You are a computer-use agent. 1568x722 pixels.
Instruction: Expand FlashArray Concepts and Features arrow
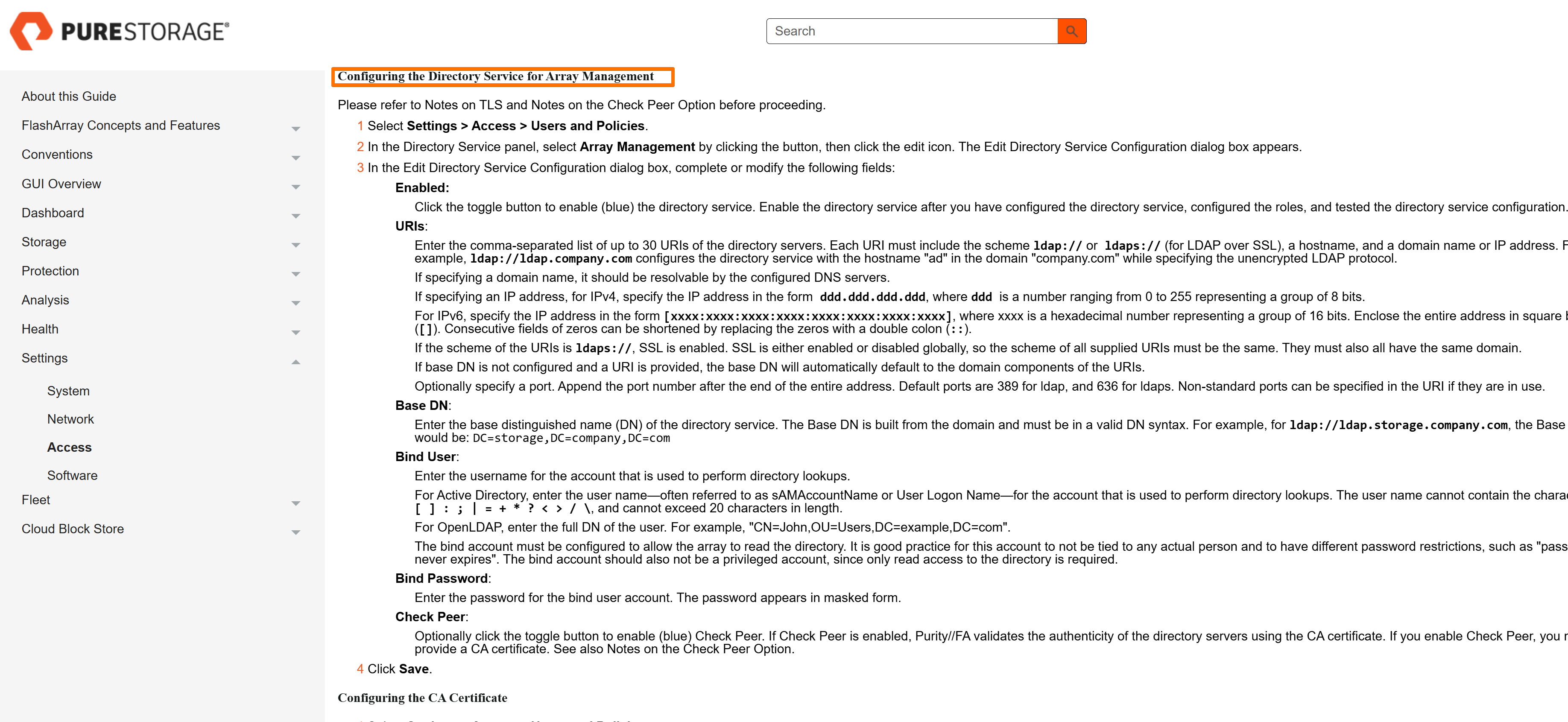pos(296,129)
